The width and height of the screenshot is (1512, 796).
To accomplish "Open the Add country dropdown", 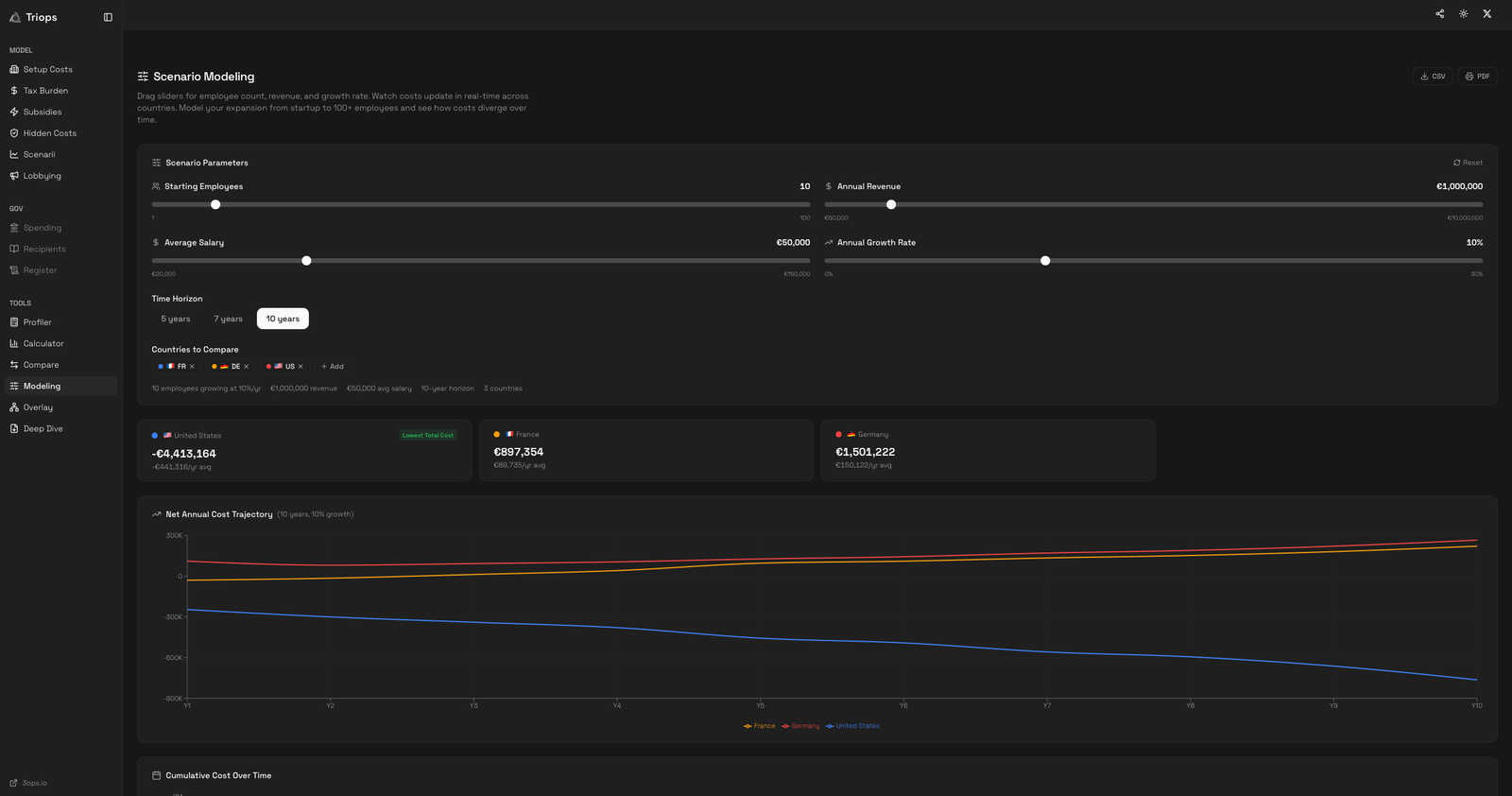I will 333,367.
